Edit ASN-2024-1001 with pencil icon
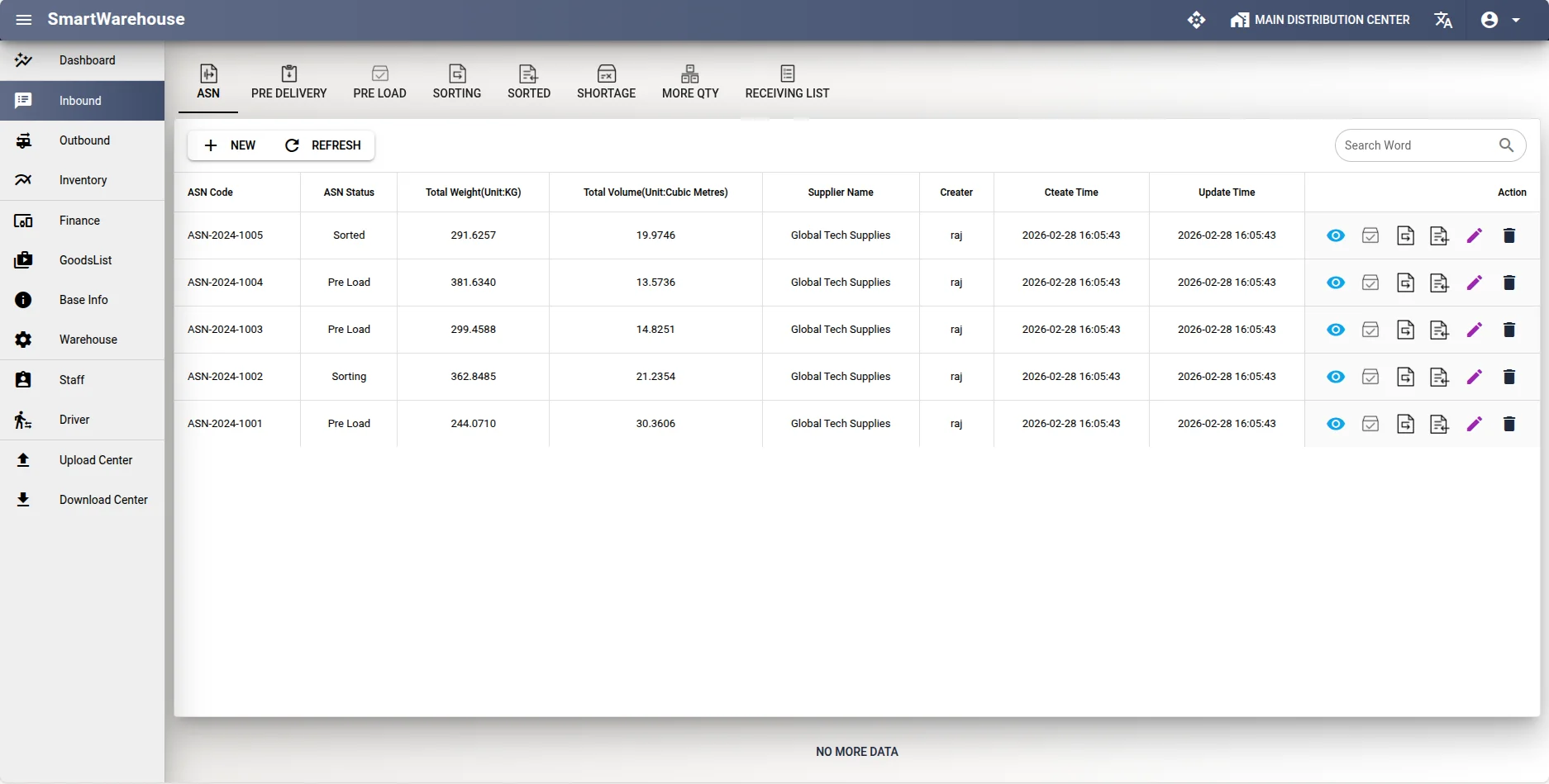The image size is (1549, 784). (1475, 425)
